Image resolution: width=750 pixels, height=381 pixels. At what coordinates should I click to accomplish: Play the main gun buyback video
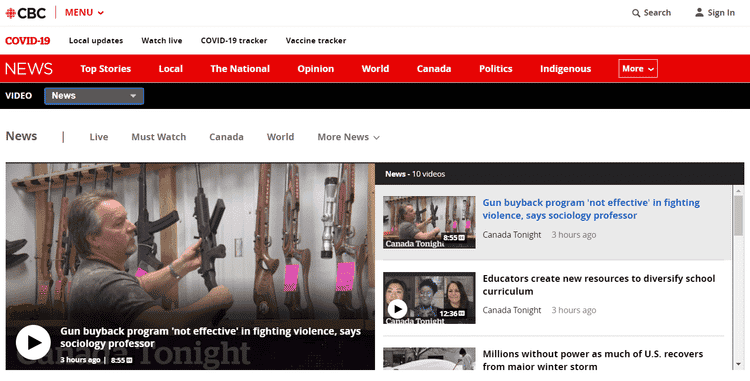tap(33, 342)
